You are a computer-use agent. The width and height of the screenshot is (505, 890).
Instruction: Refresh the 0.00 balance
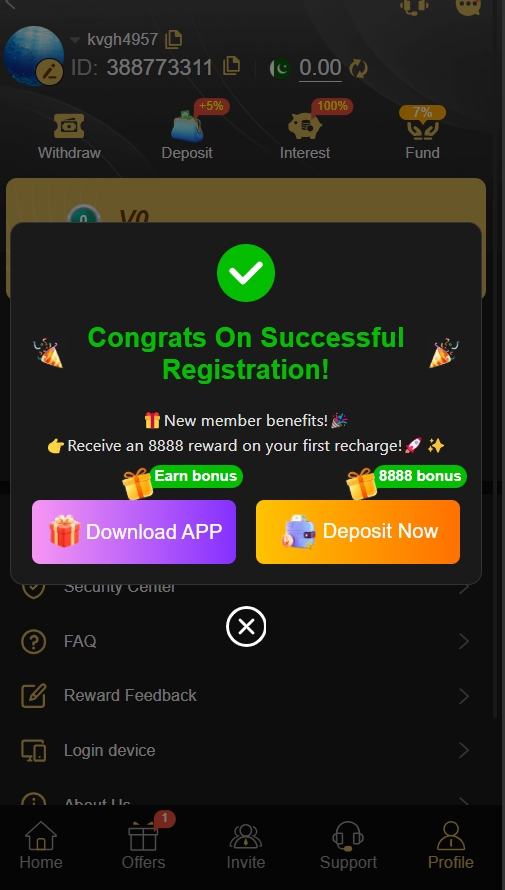click(x=358, y=69)
